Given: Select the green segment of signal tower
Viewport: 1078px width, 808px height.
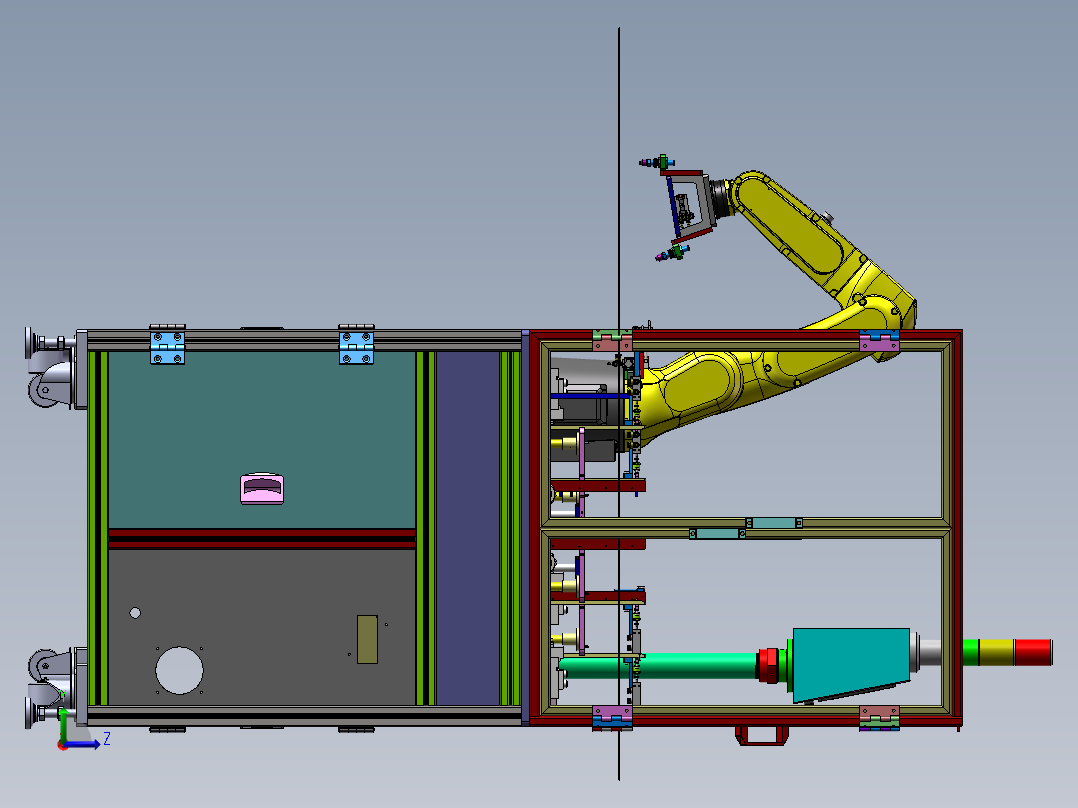Looking at the screenshot, I should pyautogui.click(x=970, y=653).
